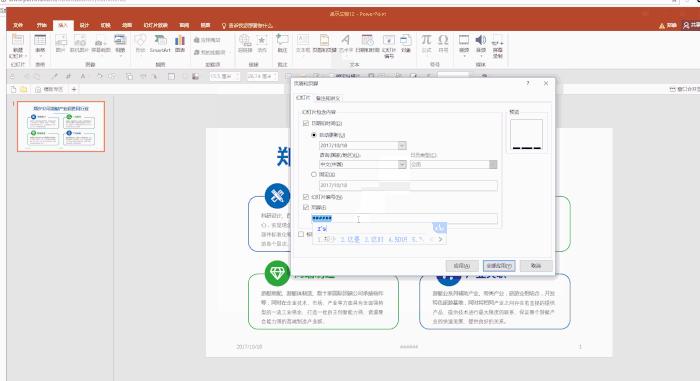The image size is (700, 381).
Task: Switch to the Home ribbon tab
Action: click(x=42, y=25)
